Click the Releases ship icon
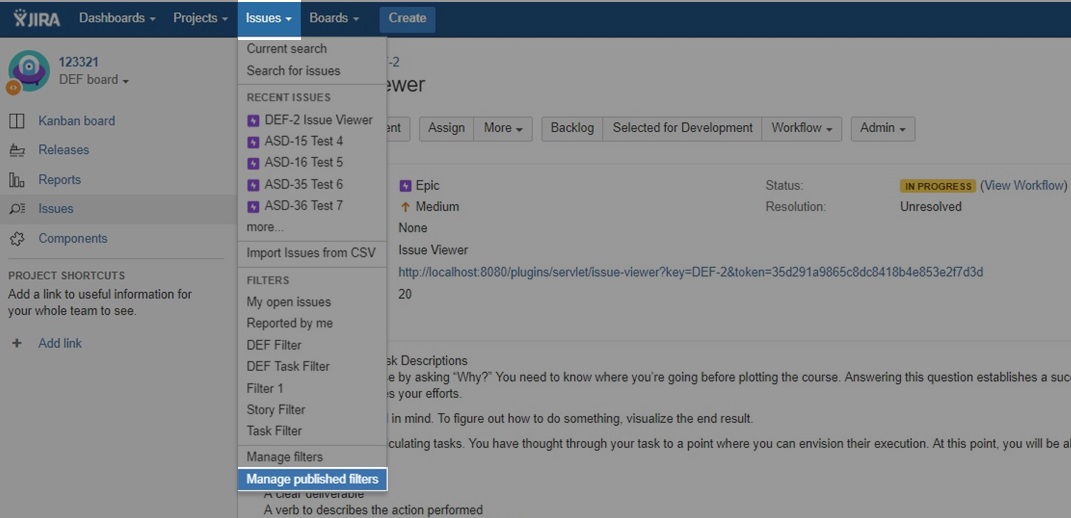Viewport: 1071px width, 518px height. pos(17,150)
